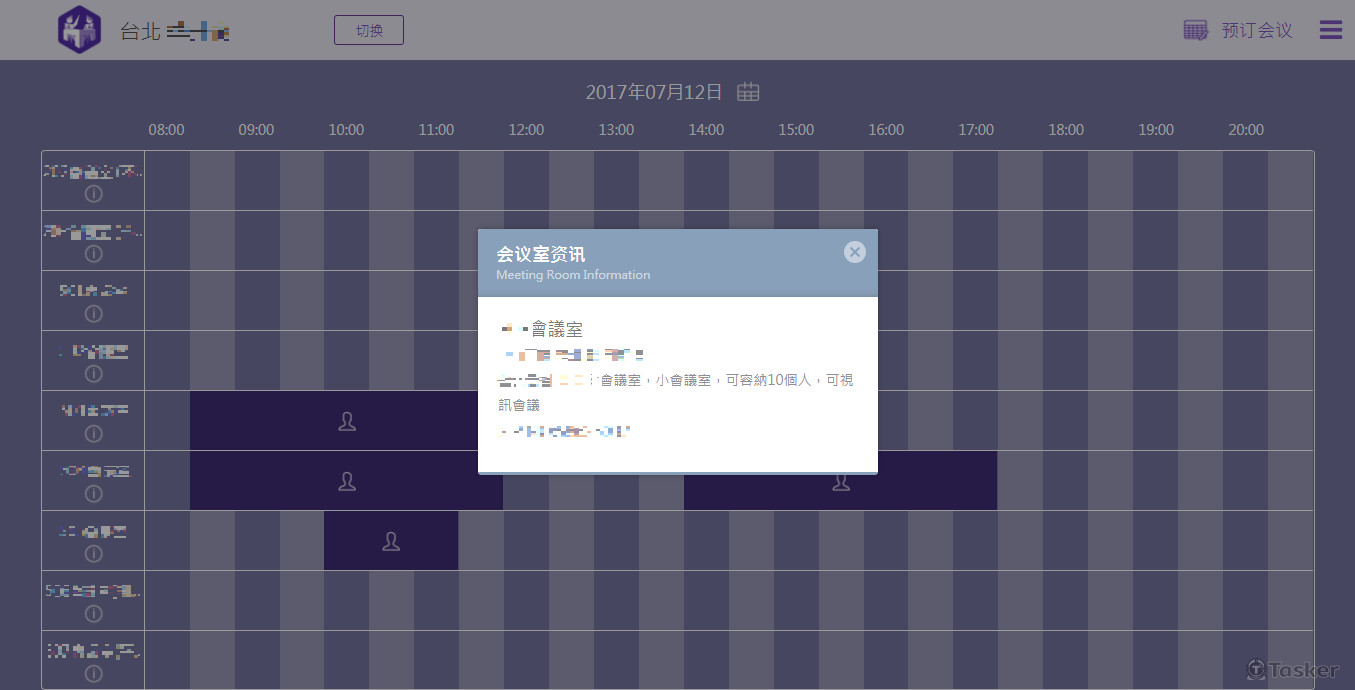This screenshot has width=1355, height=690.
Task: Show info icon for the second room row
Action: tap(94, 254)
